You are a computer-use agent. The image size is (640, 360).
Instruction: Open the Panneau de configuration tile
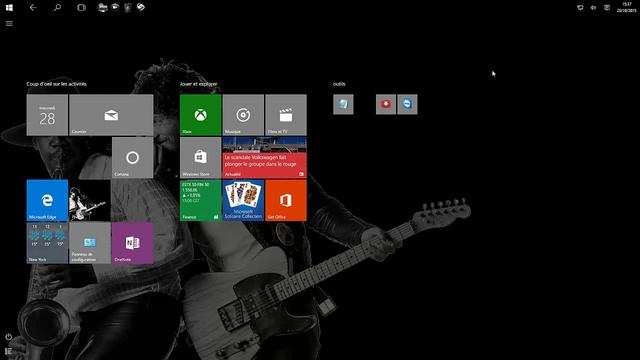click(90, 243)
